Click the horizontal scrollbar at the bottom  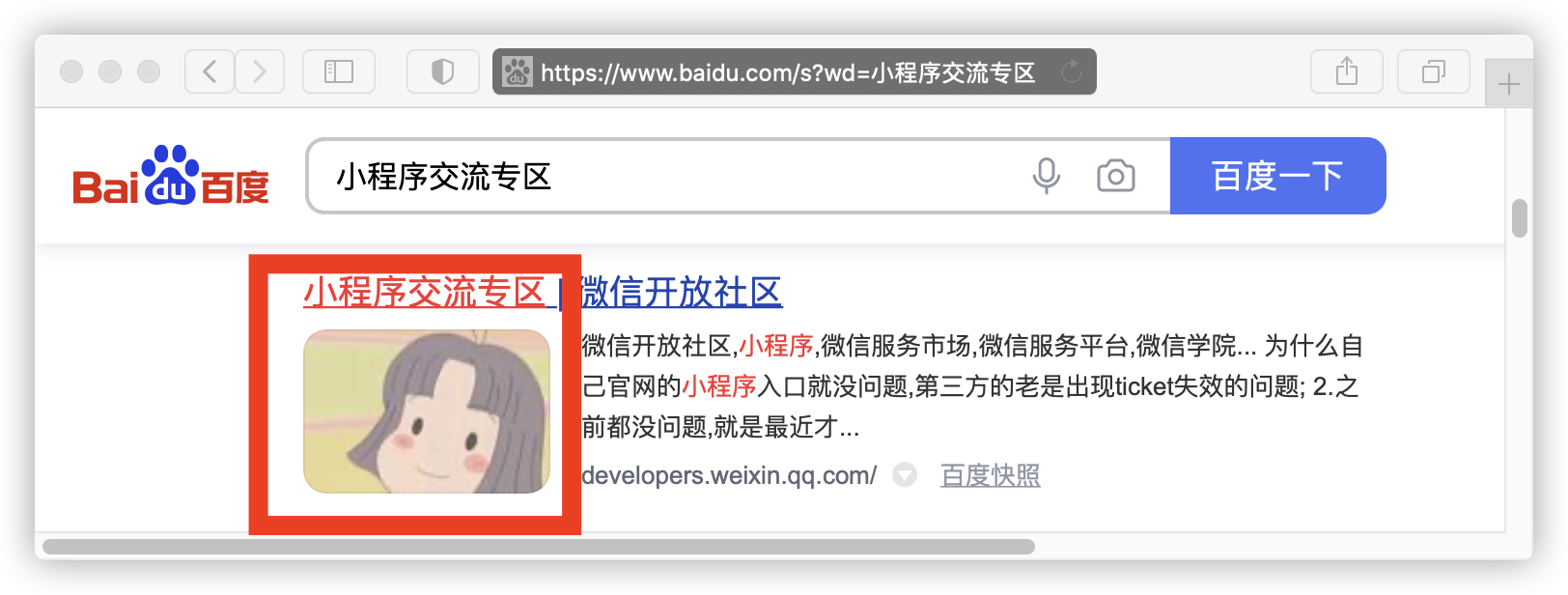pyautogui.click(x=539, y=547)
